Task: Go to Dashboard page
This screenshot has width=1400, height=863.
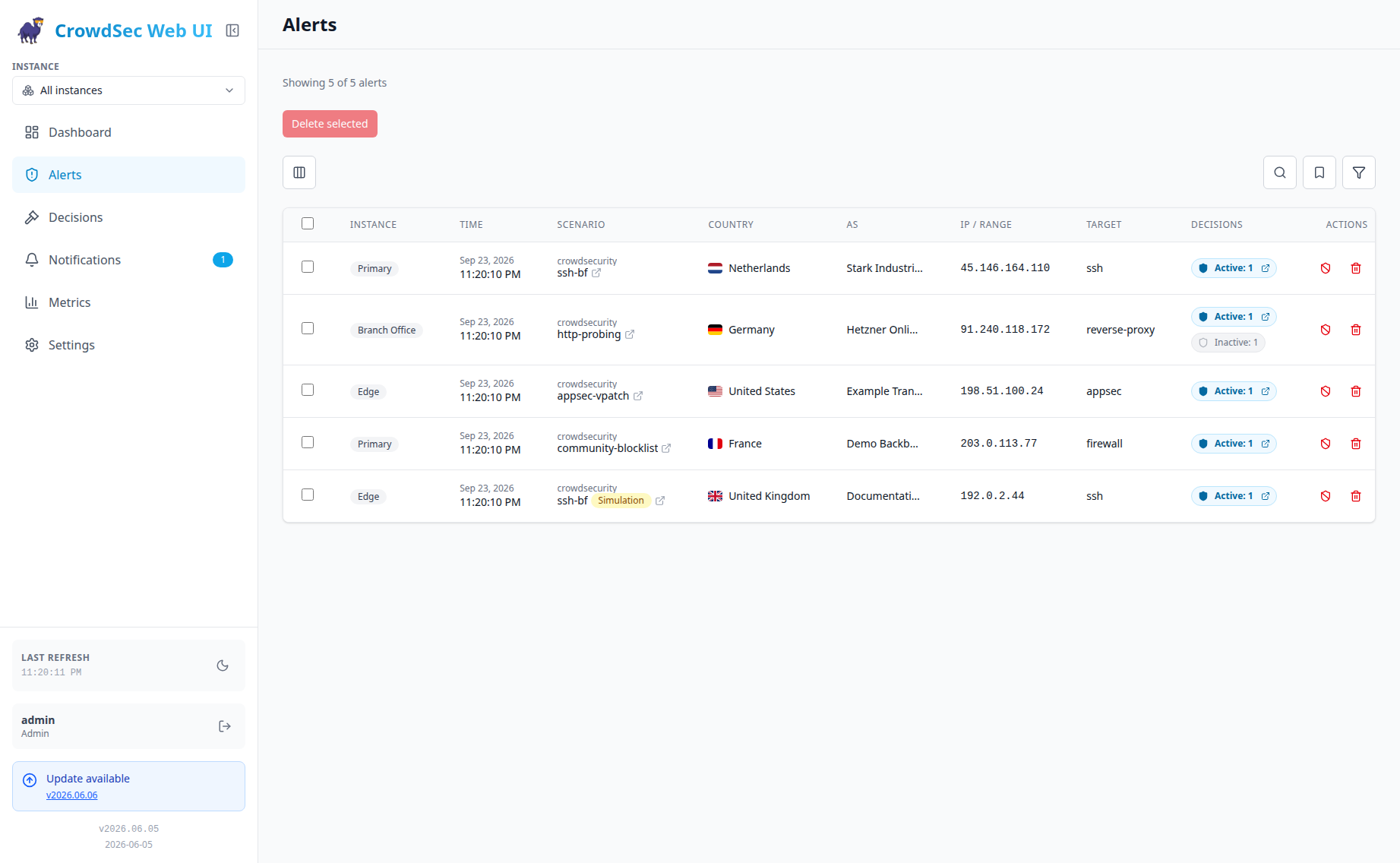Action: click(128, 132)
